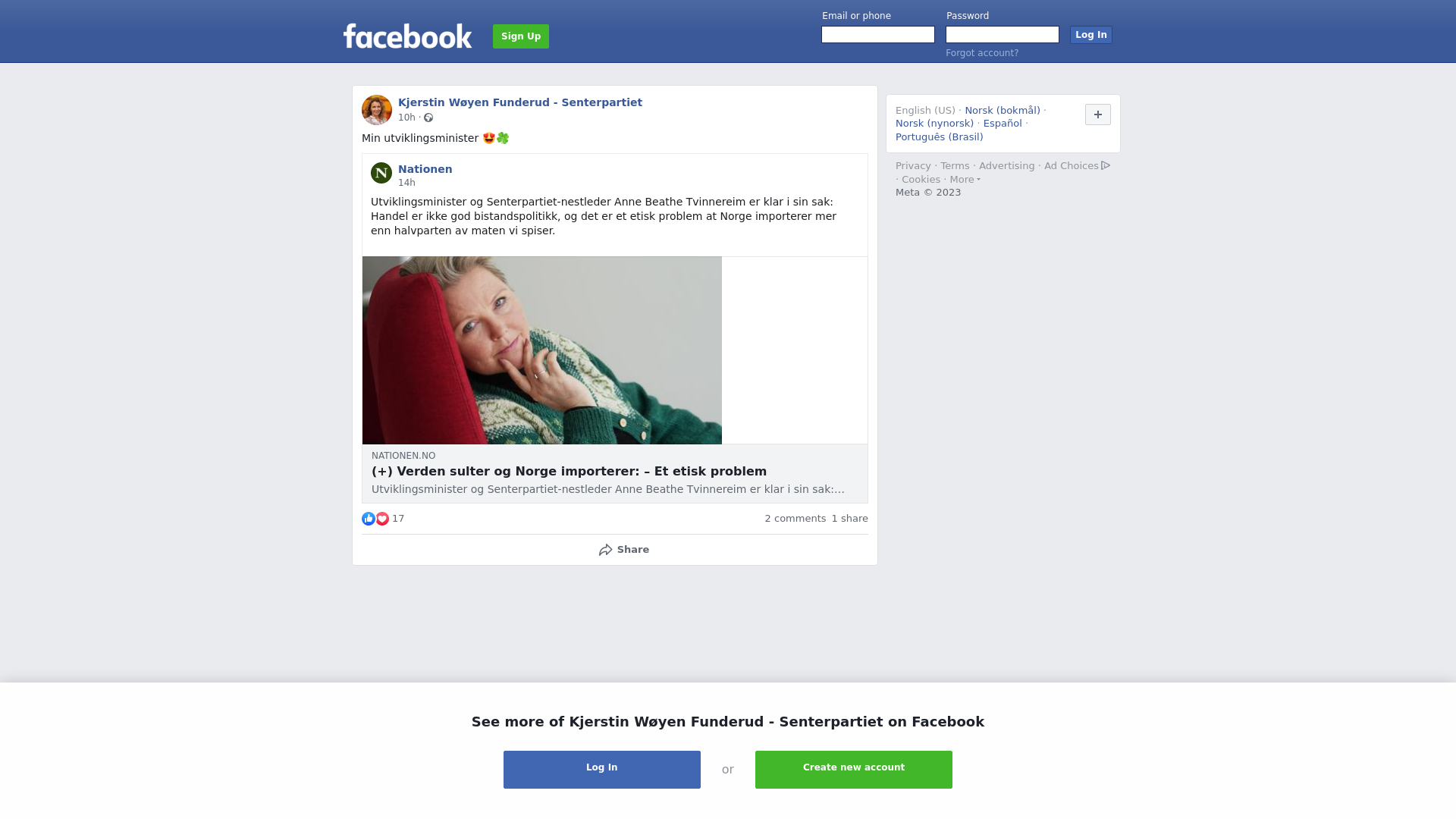Expand the More footer dropdown
Image resolution: width=1456 pixels, height=819 pixels.
pos(965,180)
